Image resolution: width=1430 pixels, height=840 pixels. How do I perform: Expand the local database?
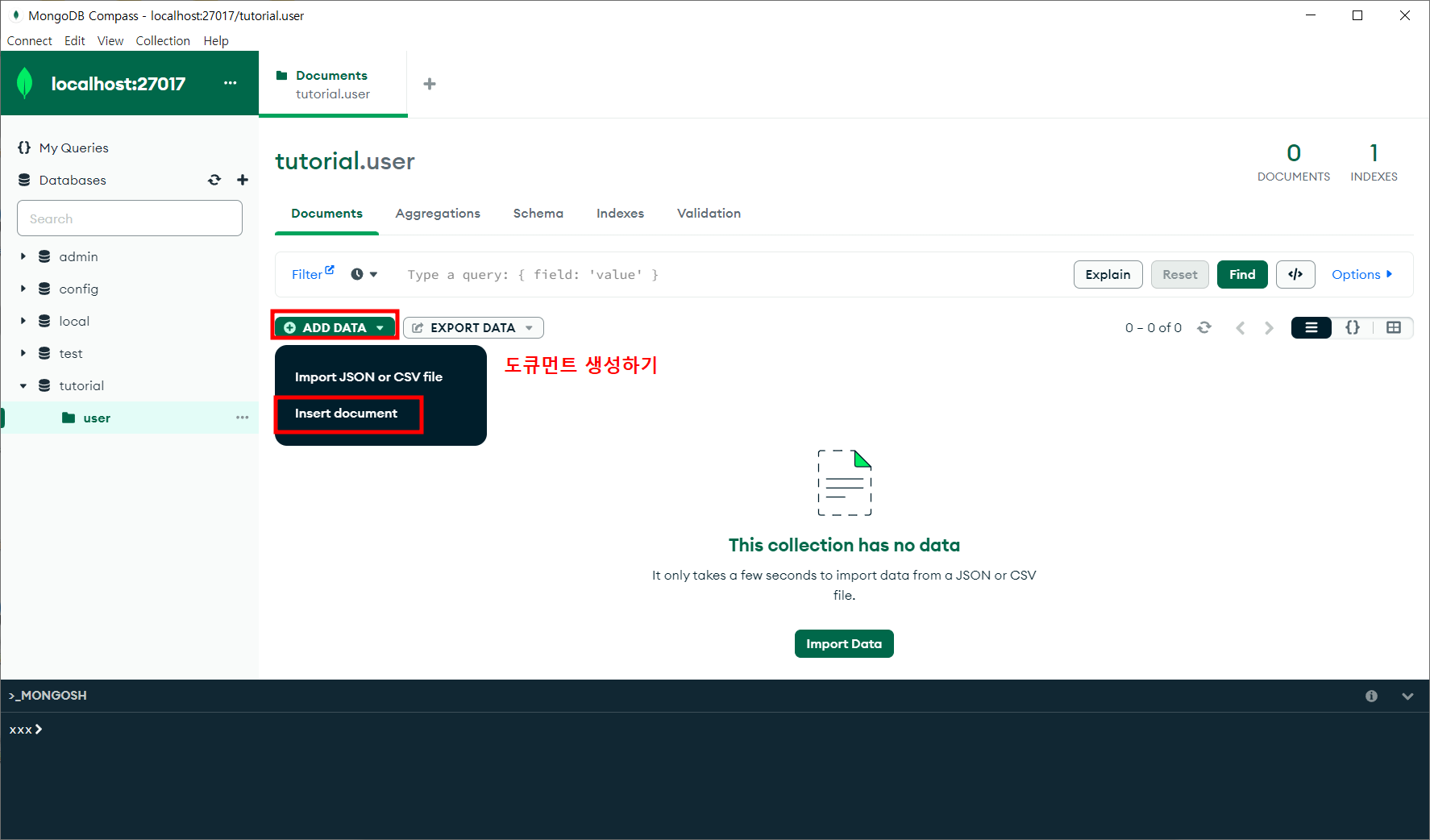tap(23, 321)
